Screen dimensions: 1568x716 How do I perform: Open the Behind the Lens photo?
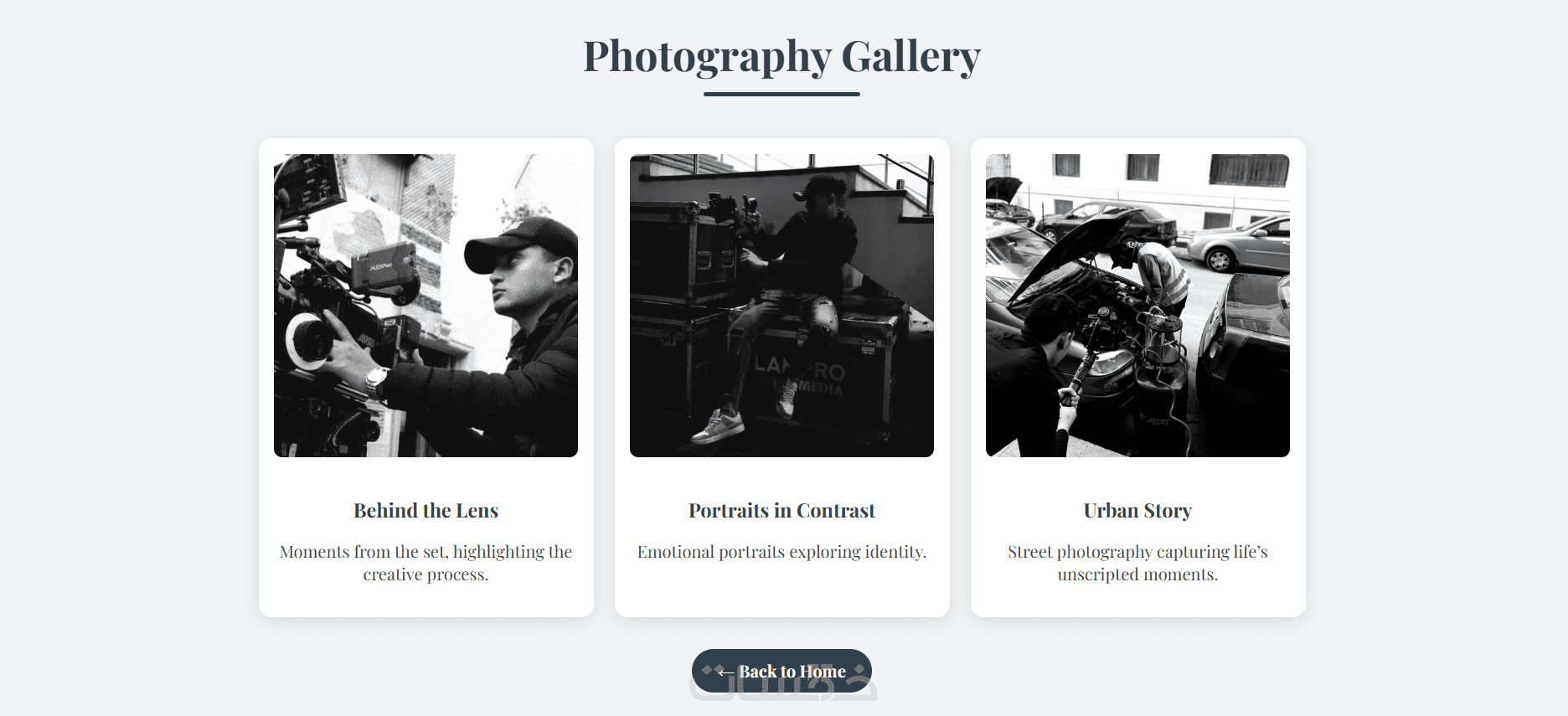pos(426,306)
